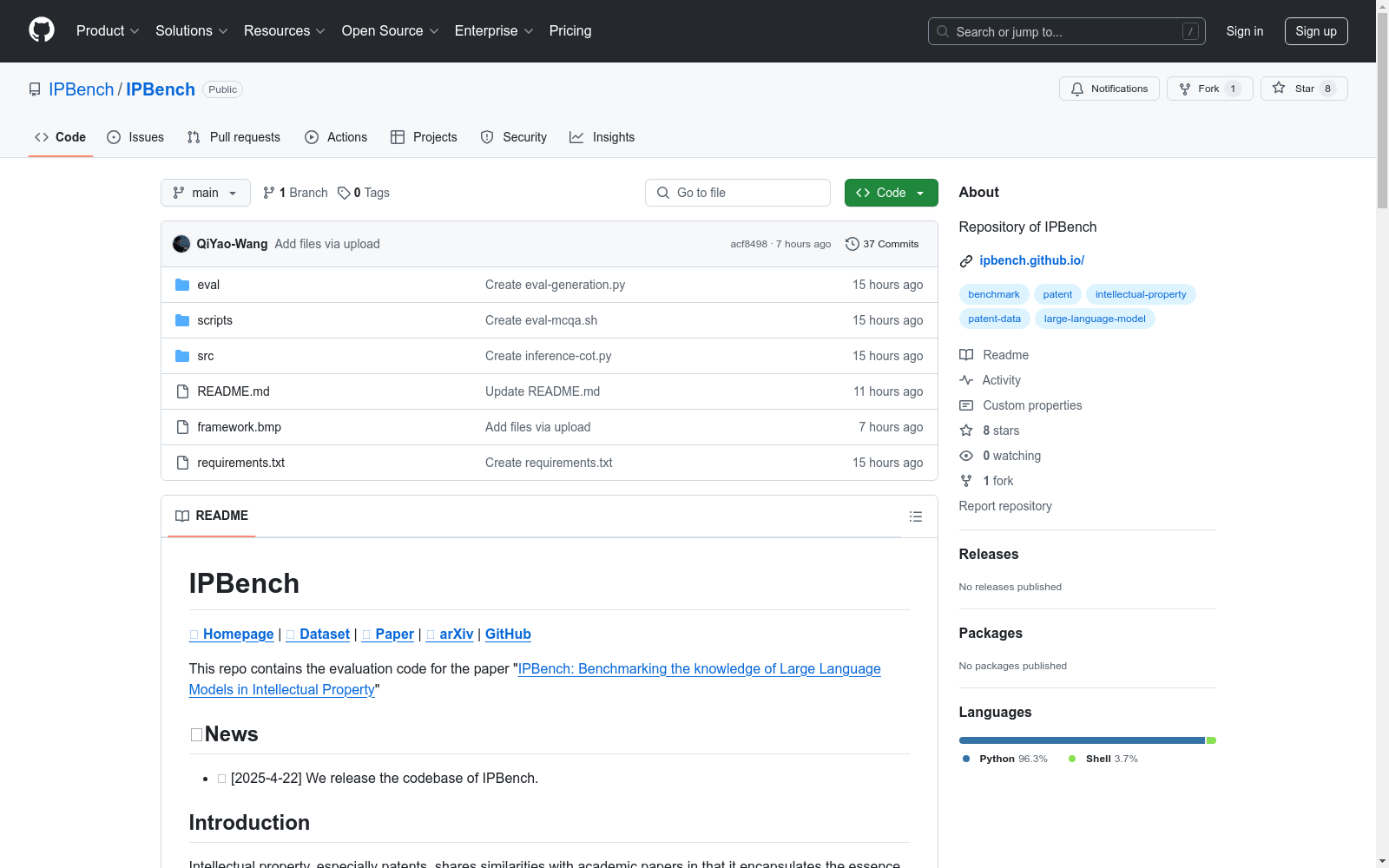Image resolution: width=1389 pixels, height=868 pixels.
Task: Click the repository icon beside IPBench
Action: (35, 89)
